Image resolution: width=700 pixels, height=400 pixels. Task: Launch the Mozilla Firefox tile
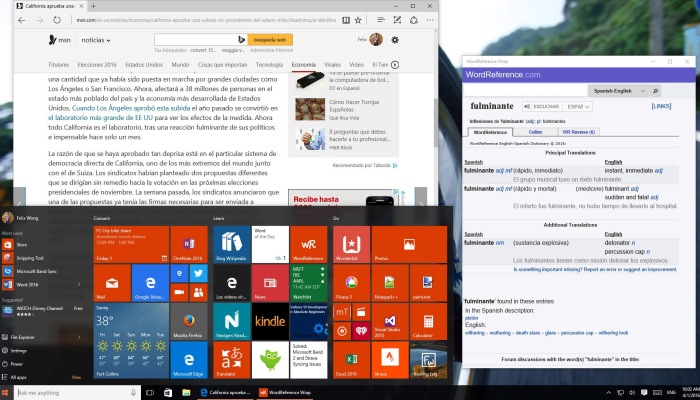click(189, 321)
